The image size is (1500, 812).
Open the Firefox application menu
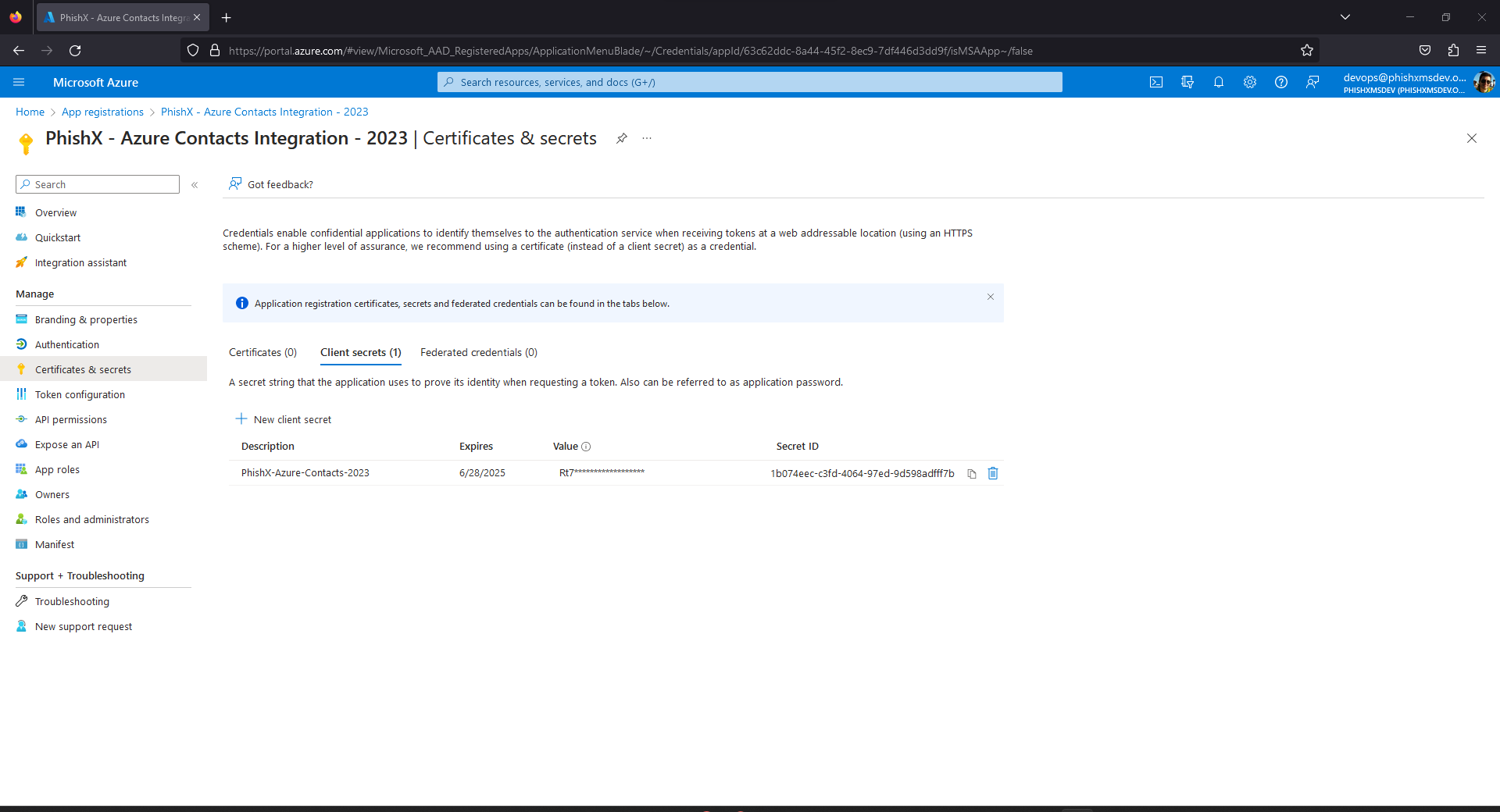(x=1481, y=51)
